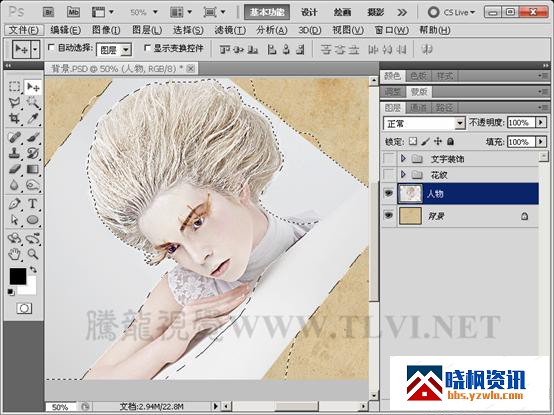Enable the 自动选择 checkbox
The width and height of the screenshot is (554, 415).
point(51,47)
